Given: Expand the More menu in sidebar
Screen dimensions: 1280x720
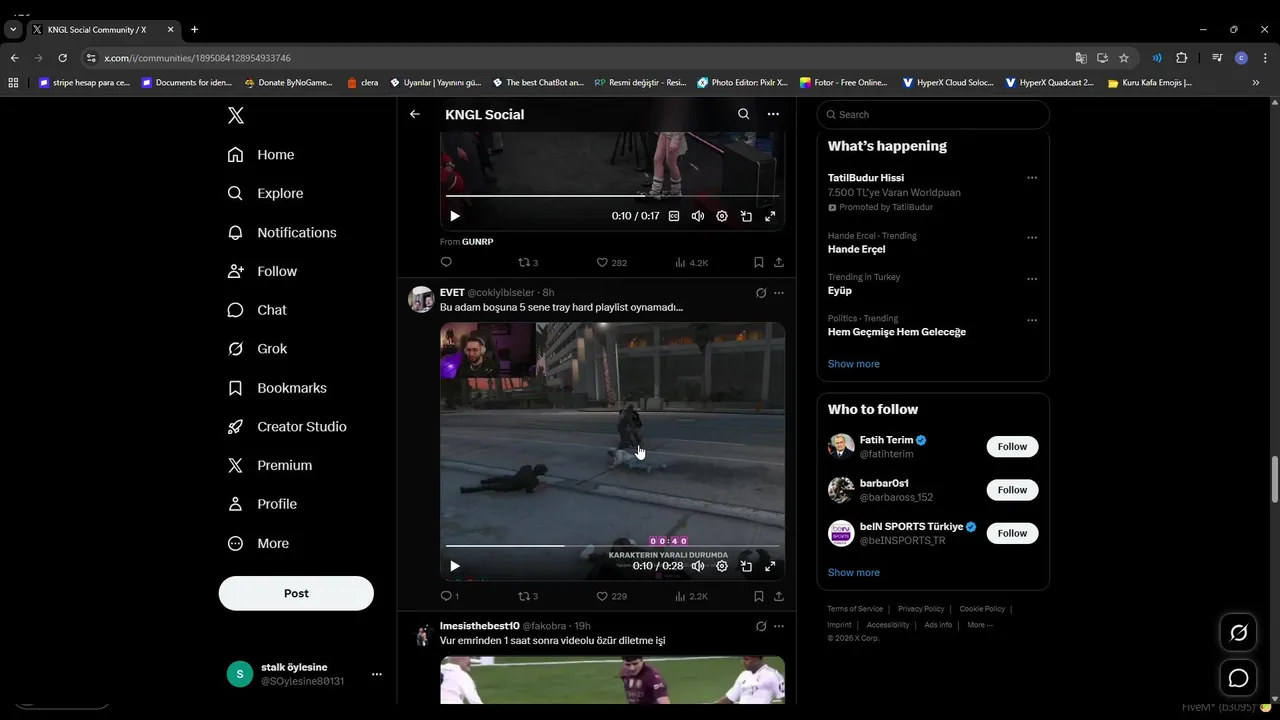Looking at the screenshot, I should [x=258, y=543].
